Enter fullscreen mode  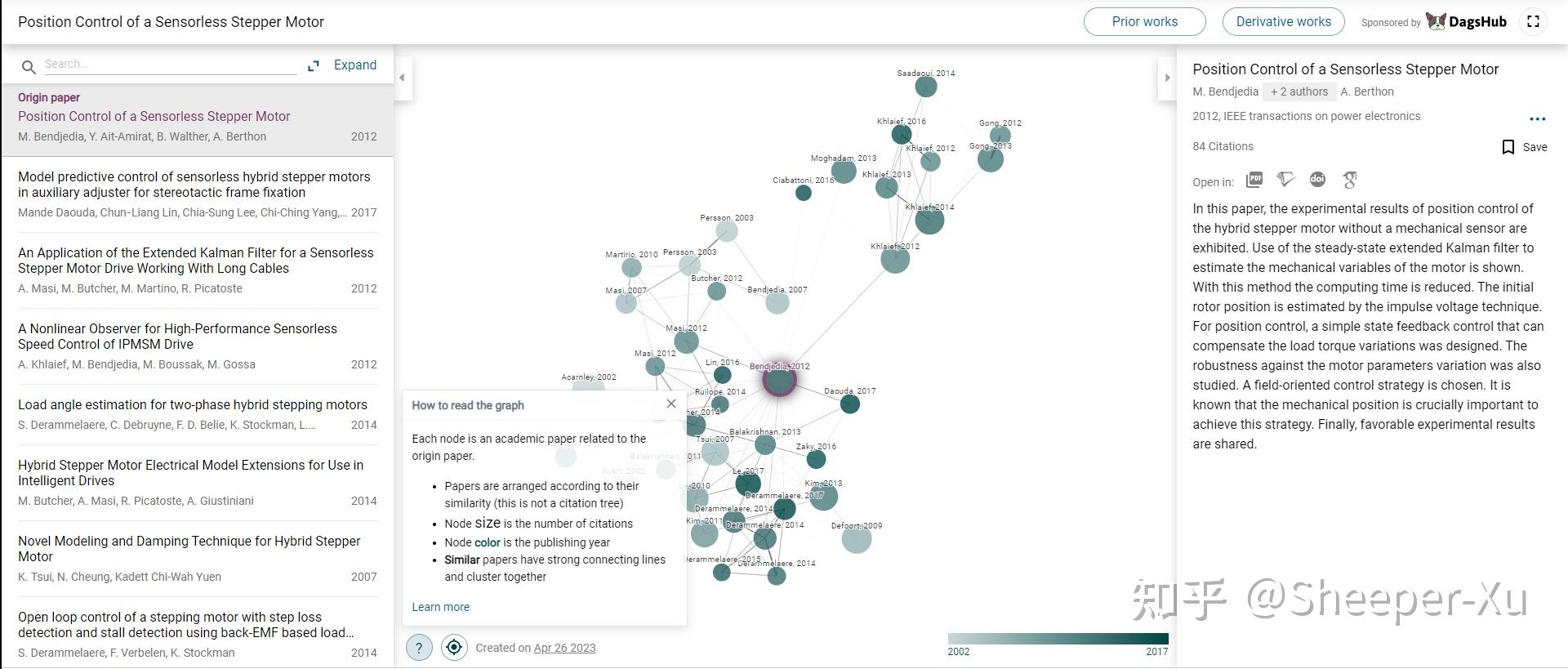tap(1533, 22)
